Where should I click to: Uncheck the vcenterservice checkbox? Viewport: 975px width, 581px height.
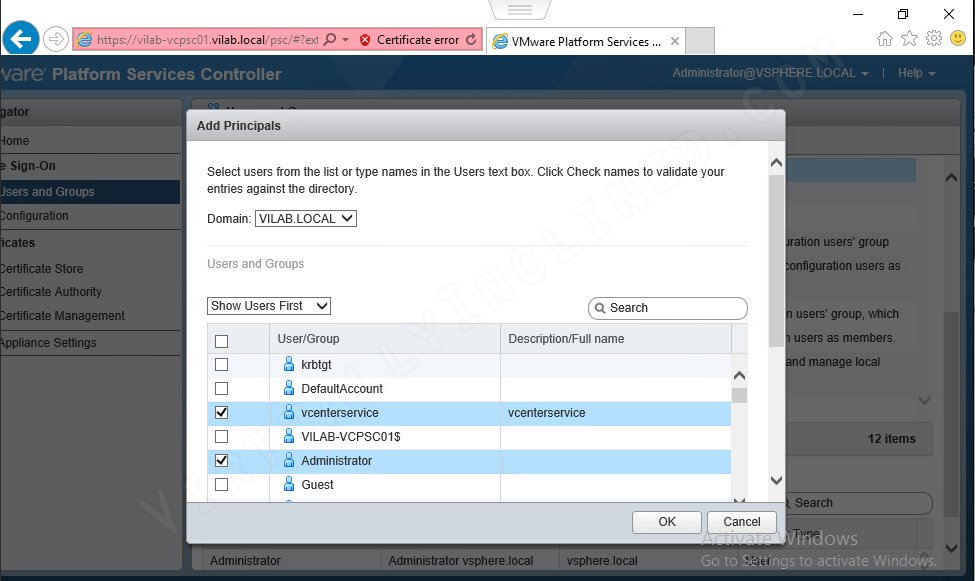click(221, 412)
